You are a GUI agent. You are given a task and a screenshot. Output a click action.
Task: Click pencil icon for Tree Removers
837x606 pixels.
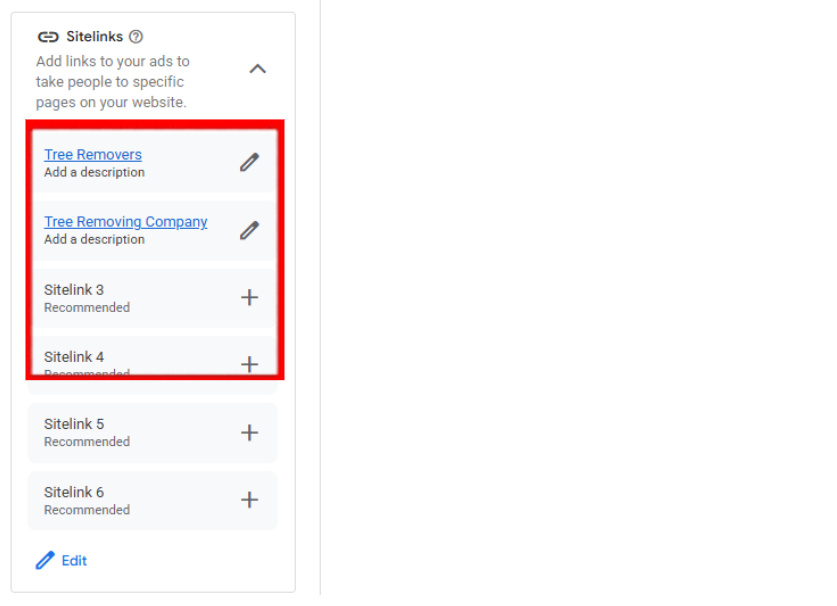[x=249, y=162]
